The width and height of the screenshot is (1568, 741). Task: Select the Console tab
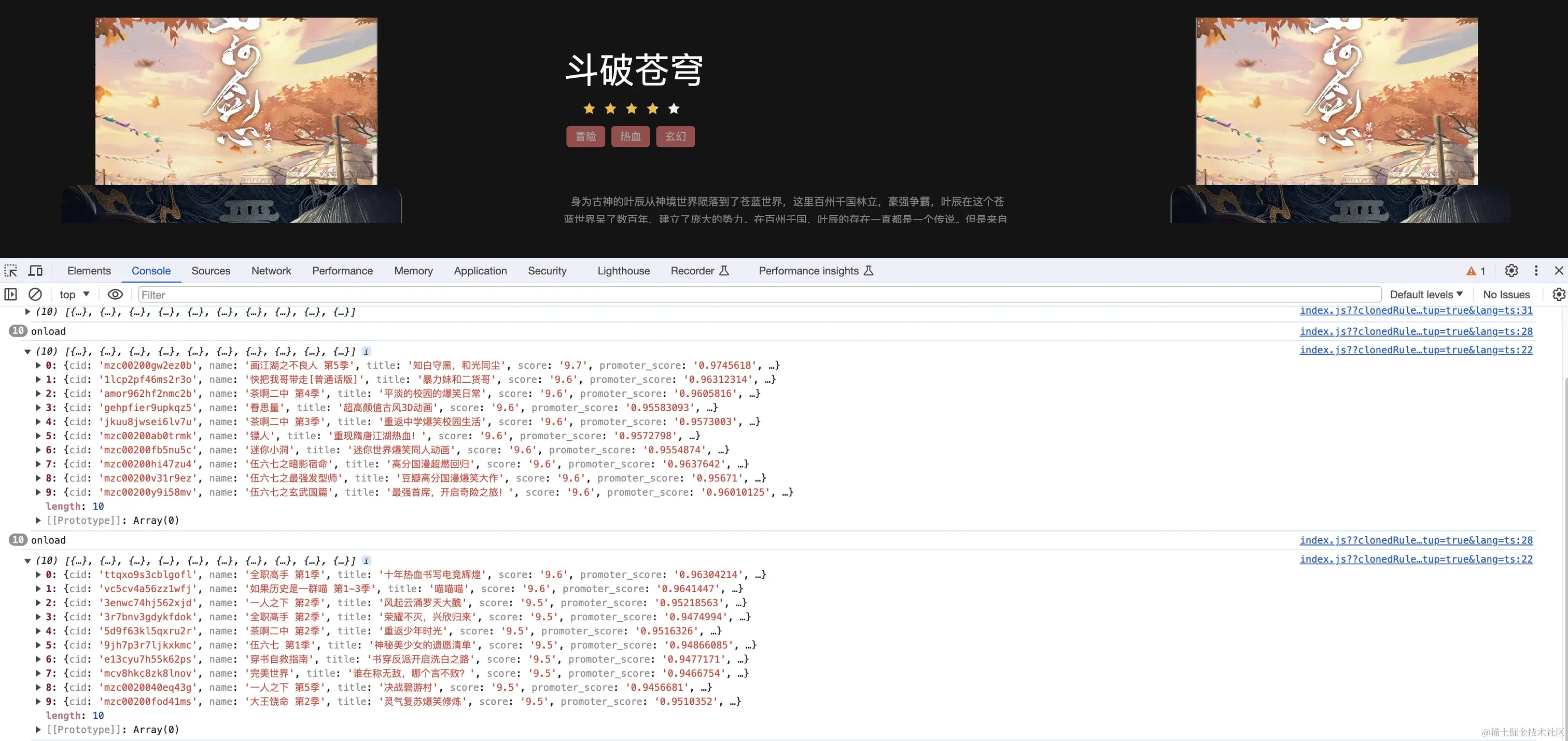(151, 271)
